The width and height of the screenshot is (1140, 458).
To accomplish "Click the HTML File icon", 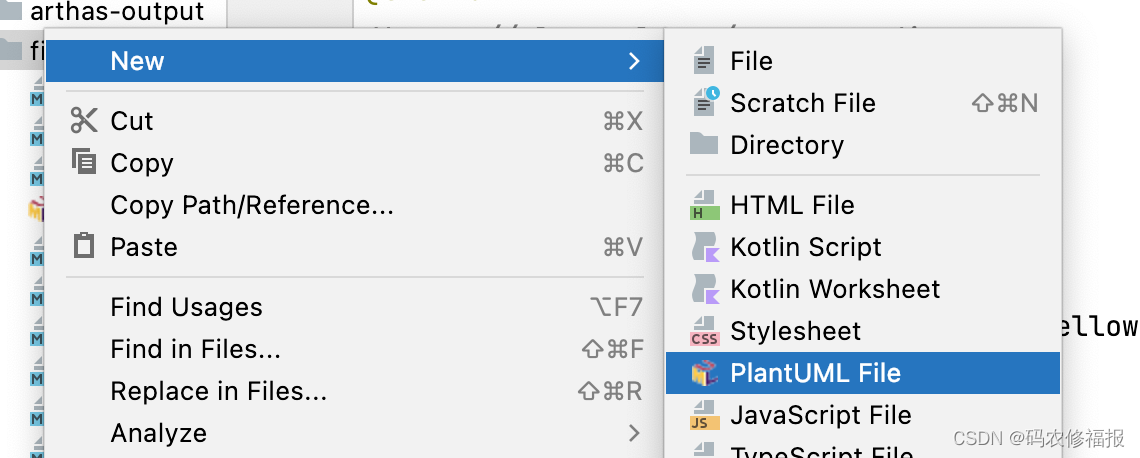I will [x=704, y=206].
